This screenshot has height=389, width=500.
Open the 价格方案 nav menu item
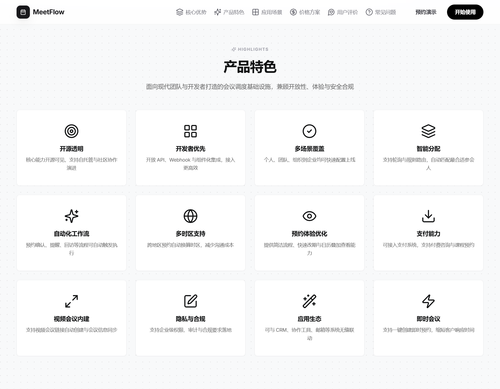point(305,12)
